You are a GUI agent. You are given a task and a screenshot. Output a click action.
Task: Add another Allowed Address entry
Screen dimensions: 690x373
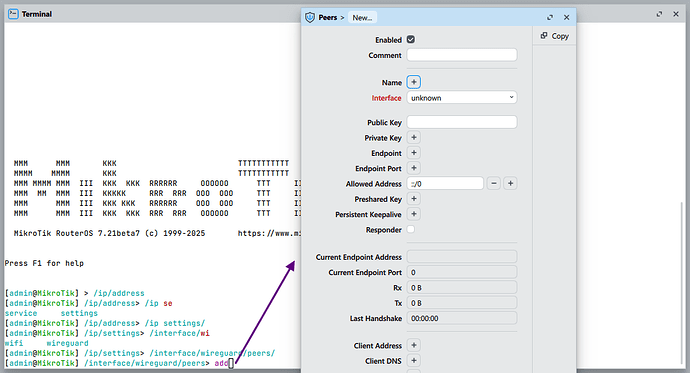[x=510, y=183]
